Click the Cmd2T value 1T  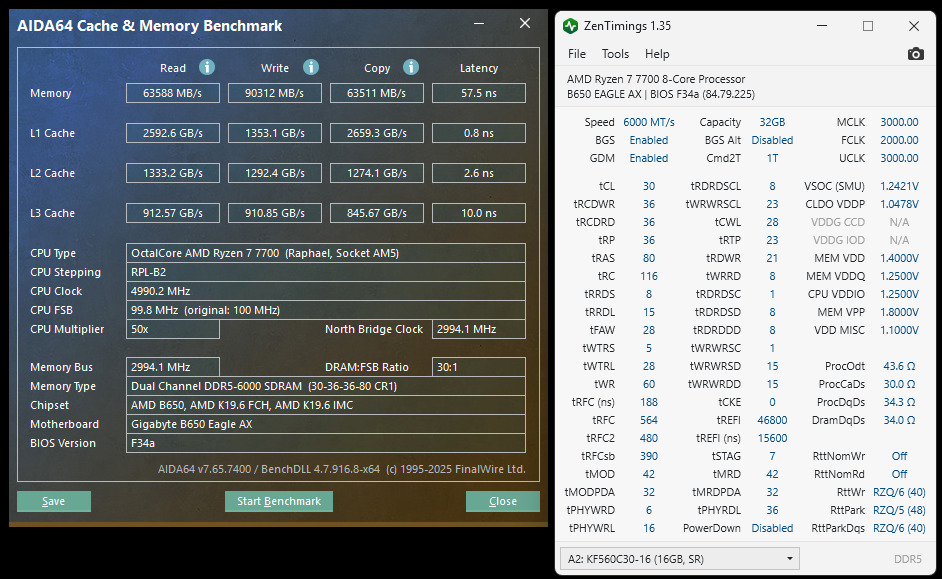[x=772, y=158]
